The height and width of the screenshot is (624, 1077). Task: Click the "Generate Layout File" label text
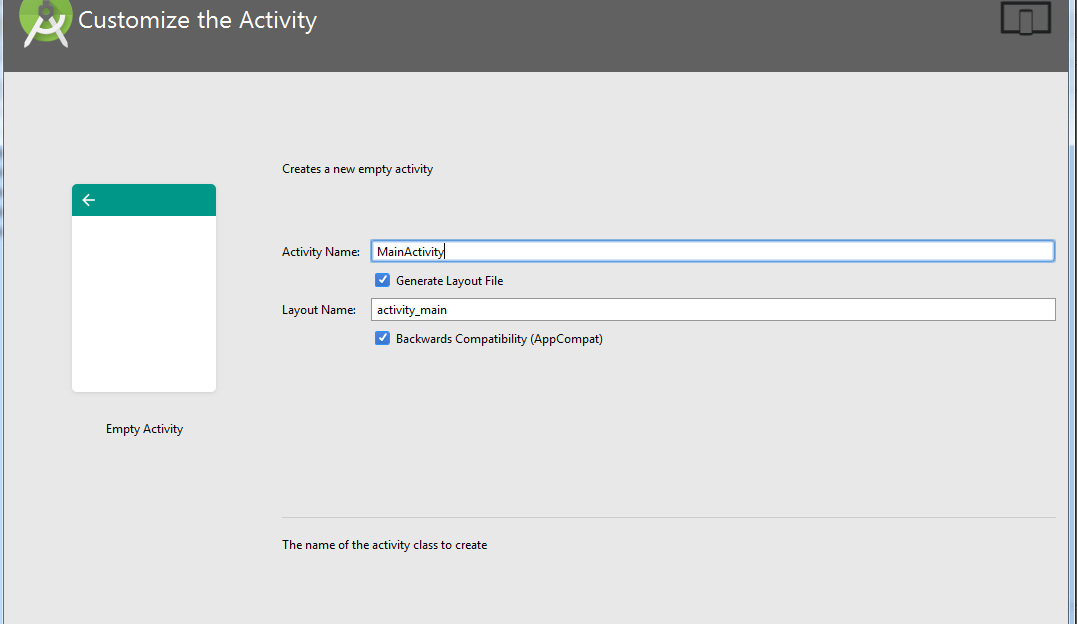coord(449,281)
